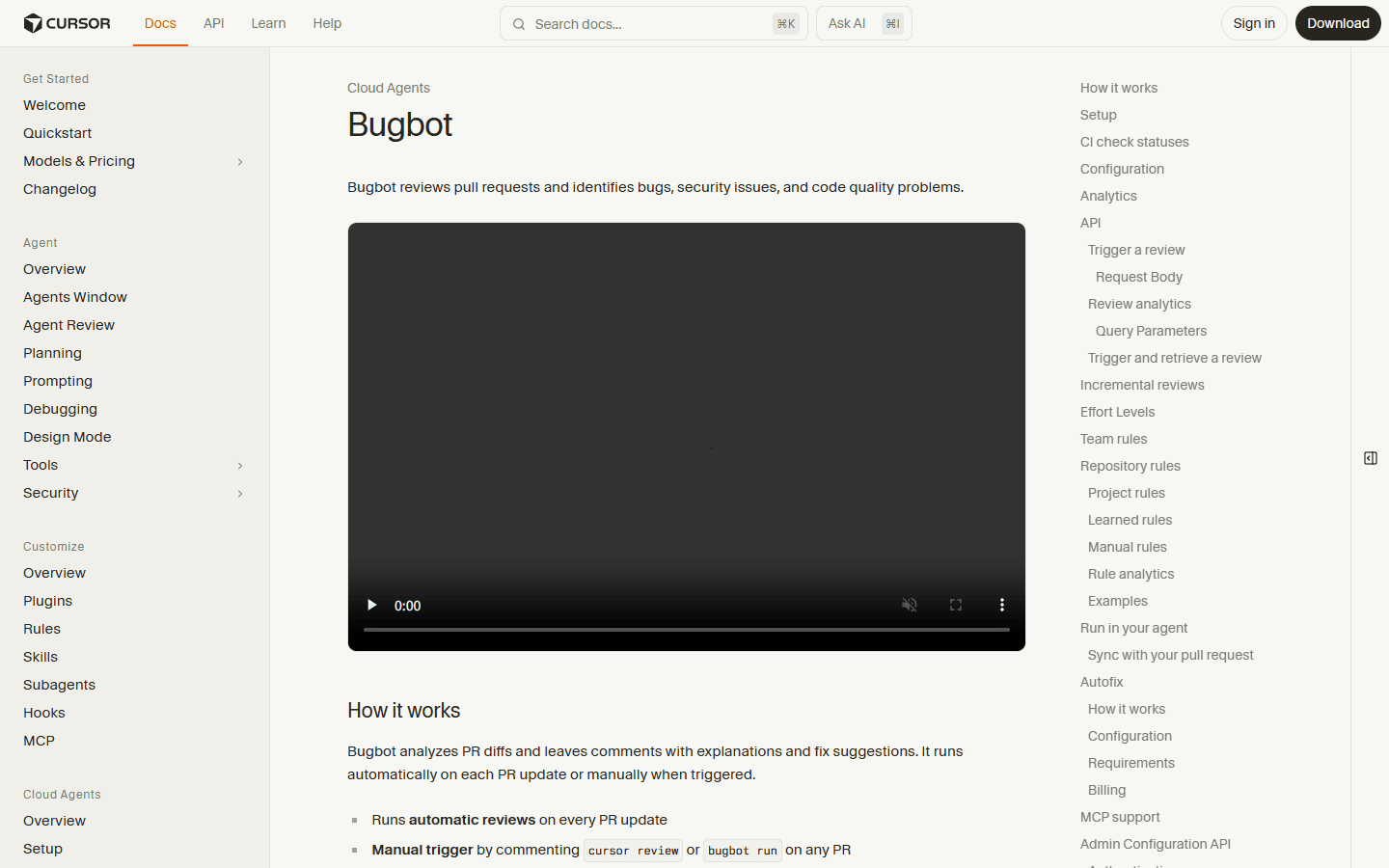Click the 'cursor review' code snippet

click(x=633, y=851)
